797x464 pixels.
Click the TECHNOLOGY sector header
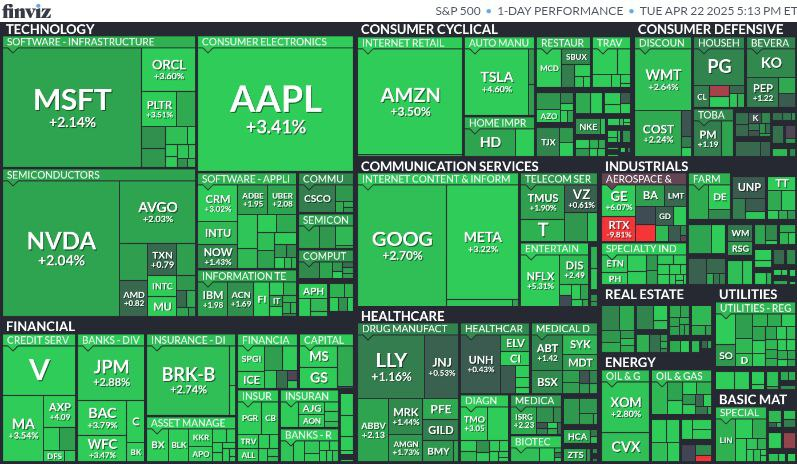(x=50, y=29)
